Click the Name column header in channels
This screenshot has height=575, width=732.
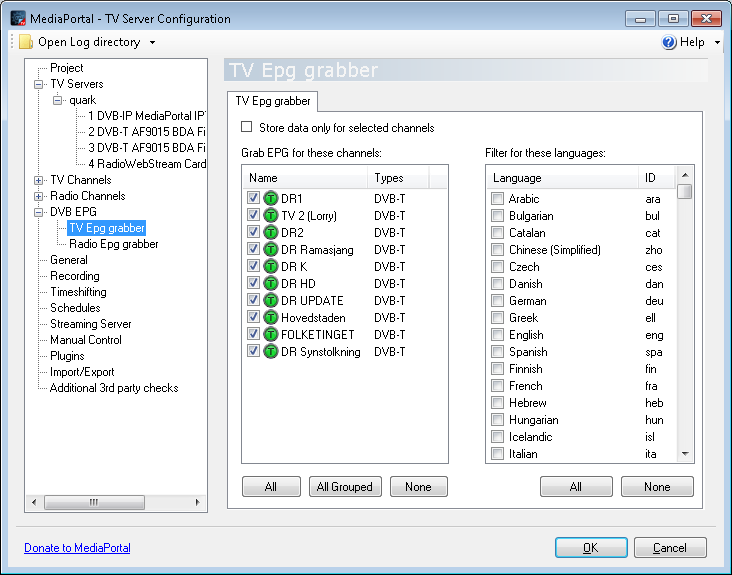pyautogui.click(x=305, y=178)
